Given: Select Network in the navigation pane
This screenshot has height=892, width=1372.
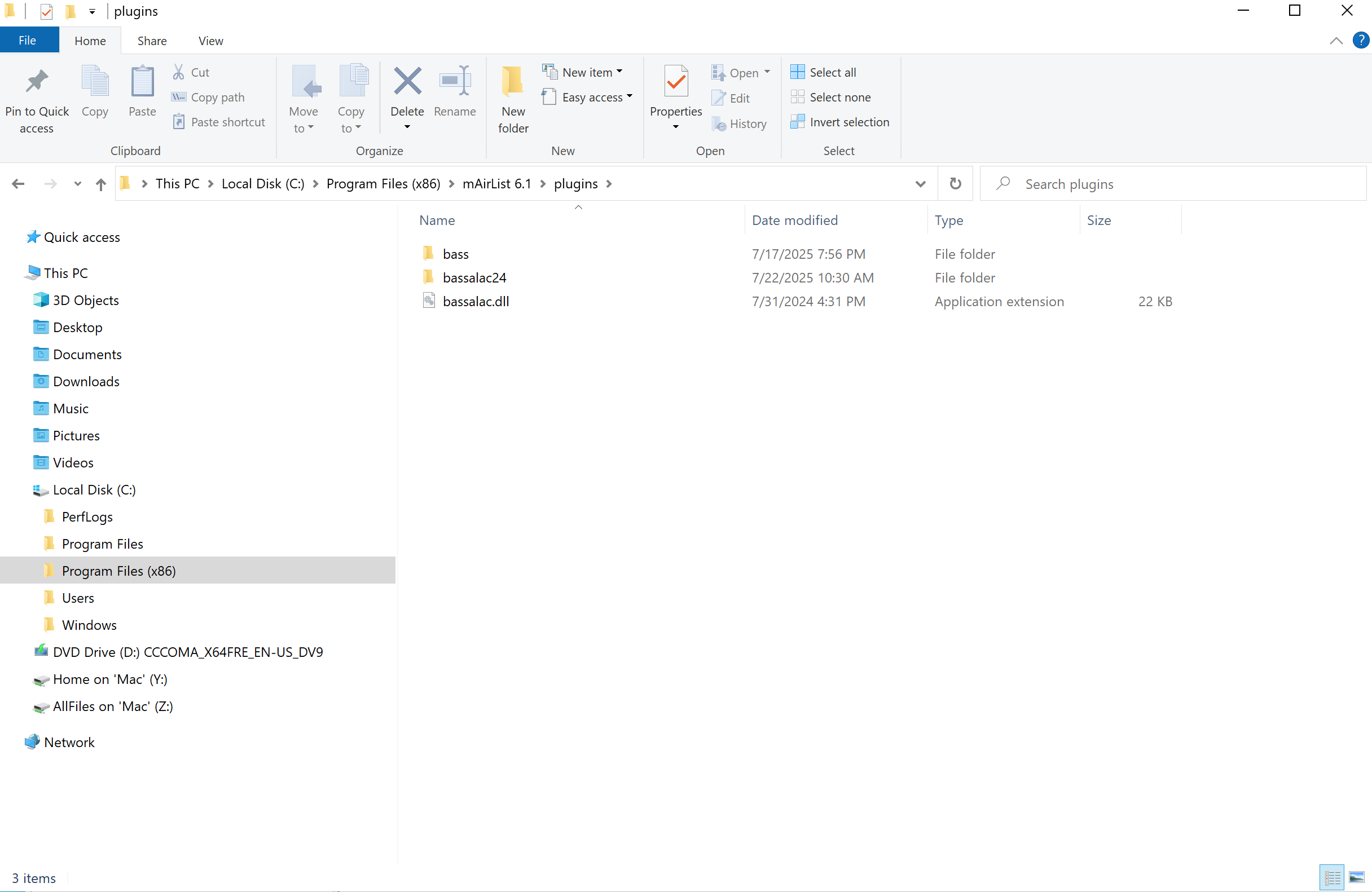Looking at the screenshot, I should (69, 742).
